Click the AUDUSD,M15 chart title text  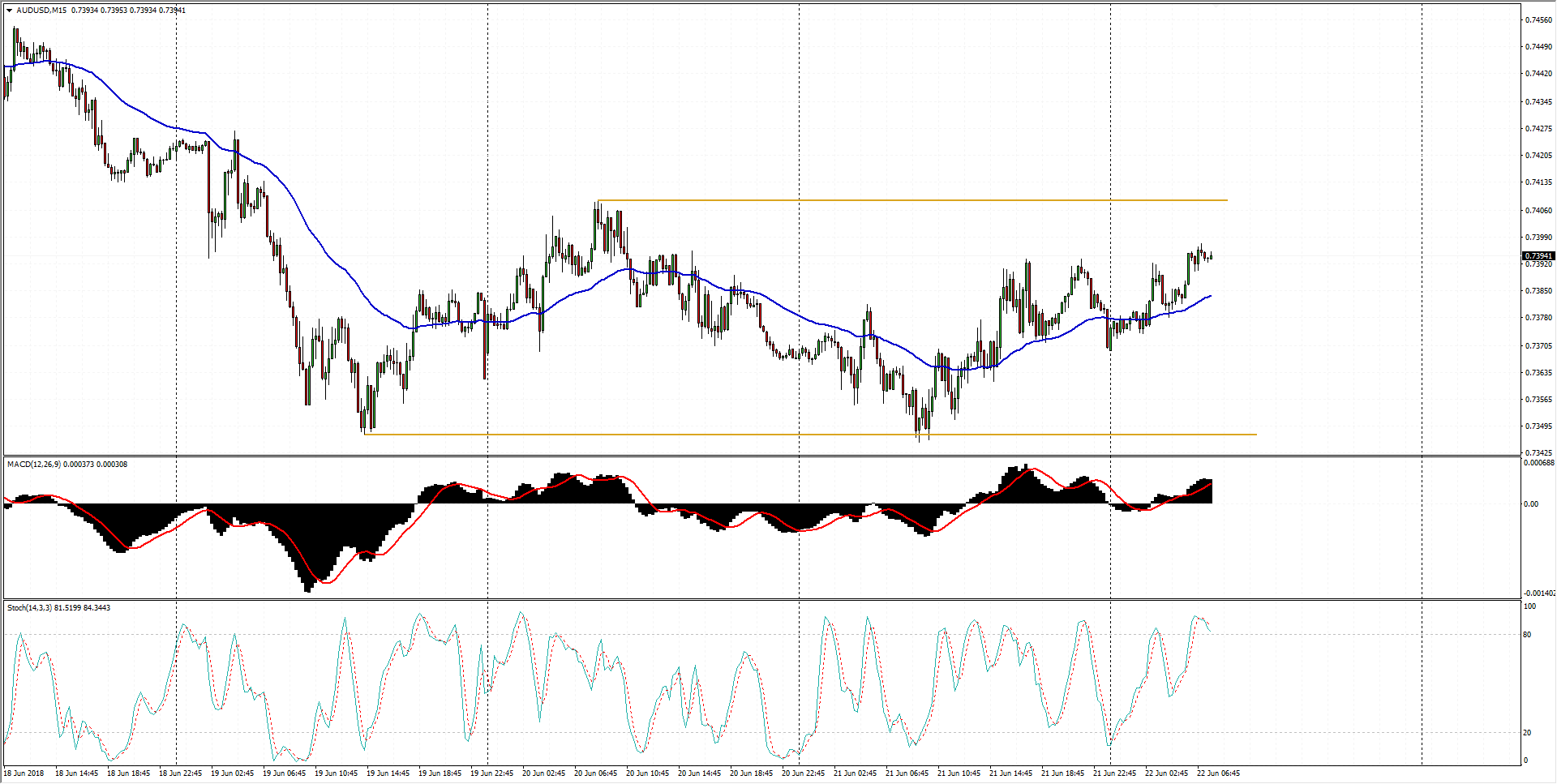click(41, 11)
